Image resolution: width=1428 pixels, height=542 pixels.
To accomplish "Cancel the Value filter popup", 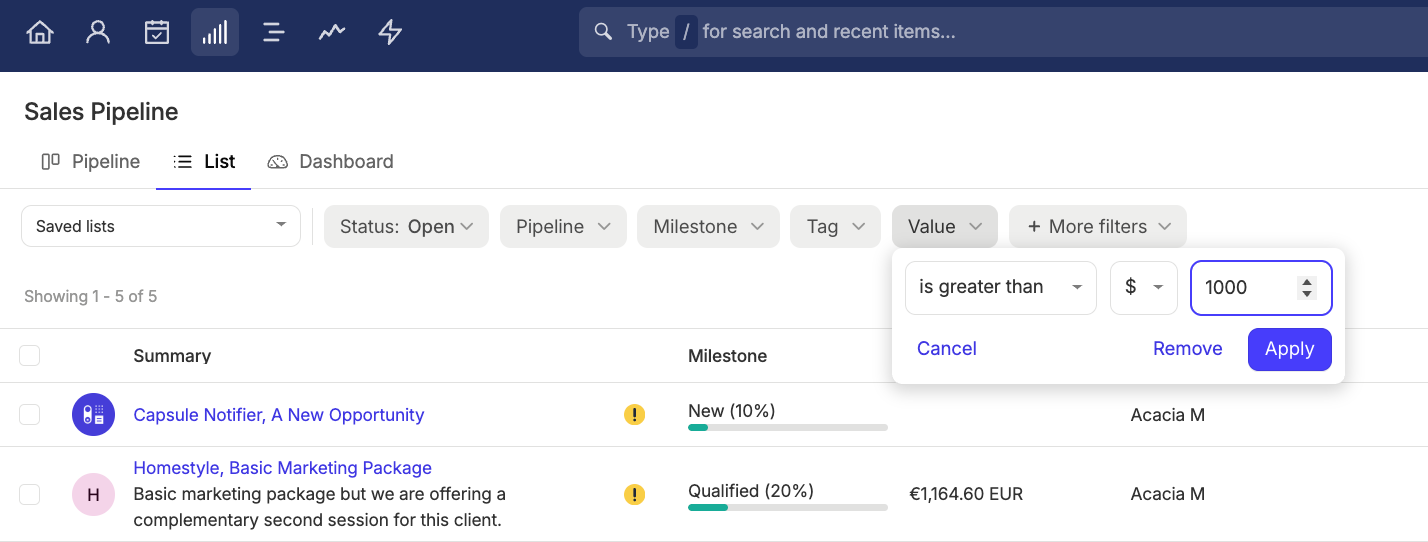I will coord(947,348).
